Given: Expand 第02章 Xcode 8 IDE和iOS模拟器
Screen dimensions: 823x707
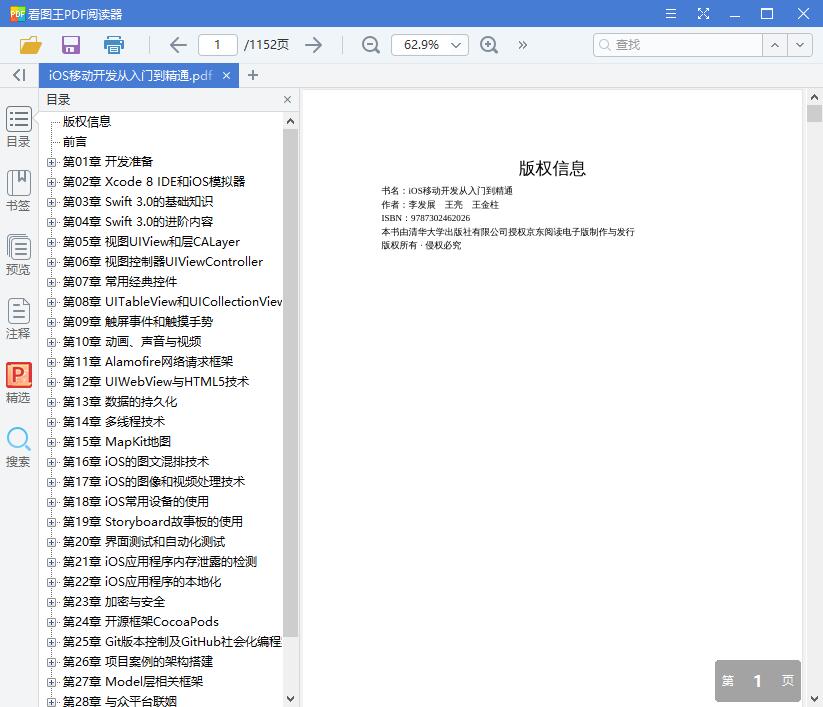Looking at the screenshot, I should tap(51, 182).
